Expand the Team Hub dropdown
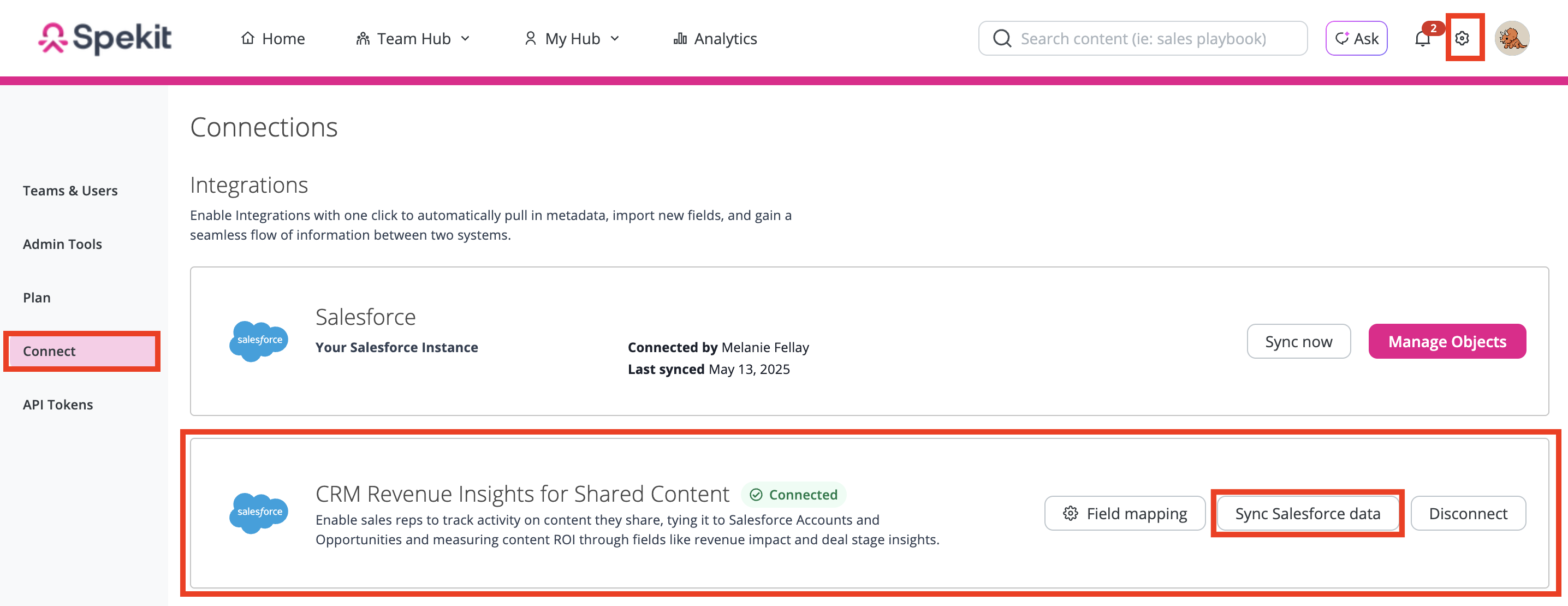 coord(413,38)
